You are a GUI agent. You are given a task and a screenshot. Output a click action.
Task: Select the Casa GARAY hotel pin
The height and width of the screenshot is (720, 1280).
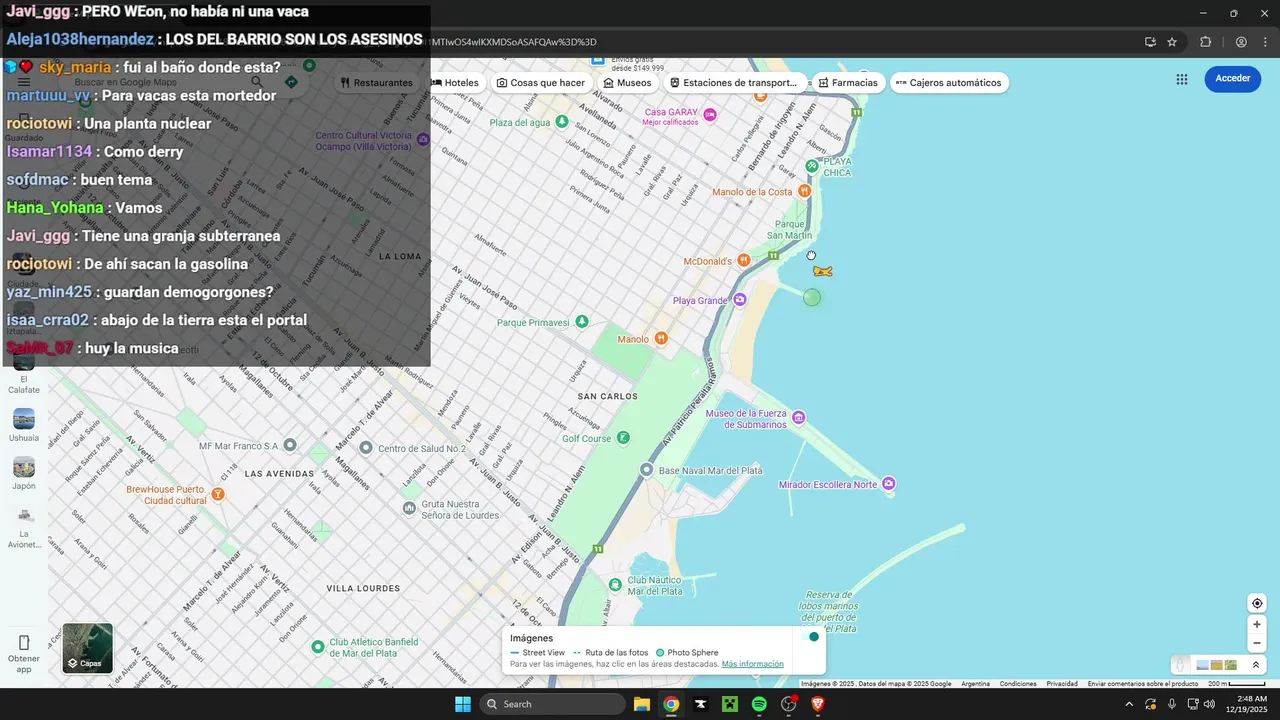pos(710,115)
